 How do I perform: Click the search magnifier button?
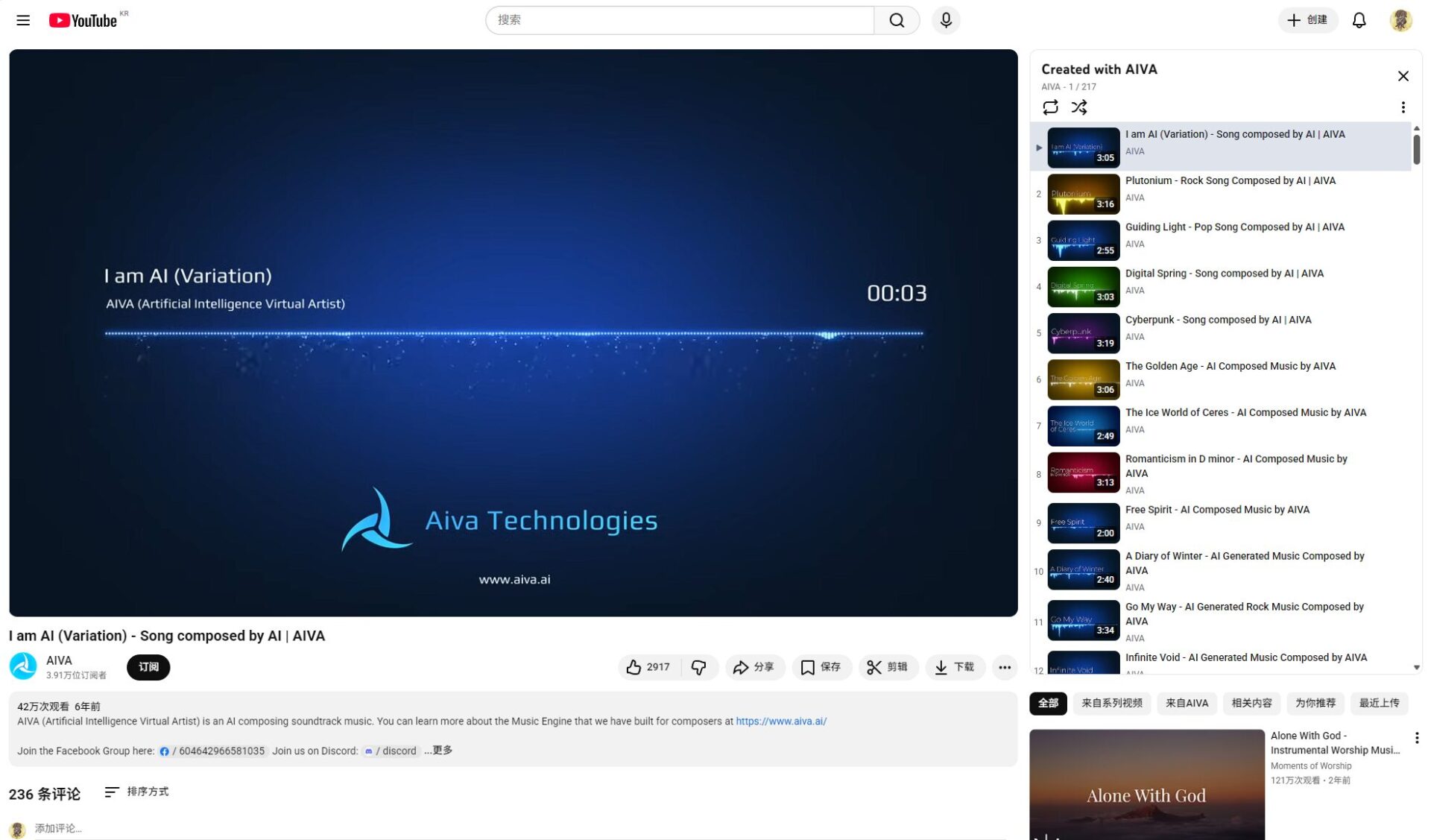[896, 20]
